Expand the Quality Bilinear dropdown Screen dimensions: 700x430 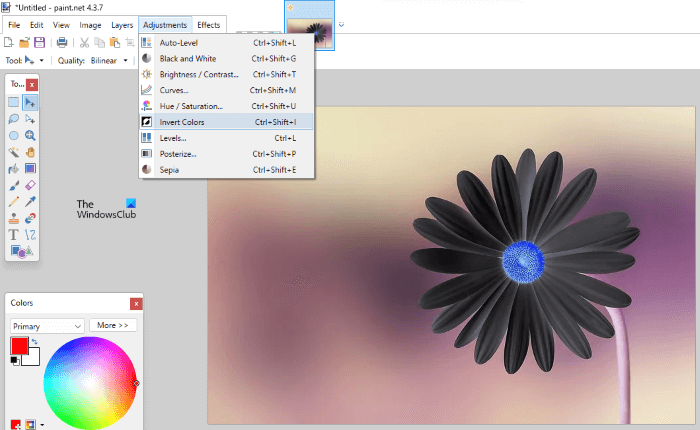pyautogui.click(x=110, y=60)
